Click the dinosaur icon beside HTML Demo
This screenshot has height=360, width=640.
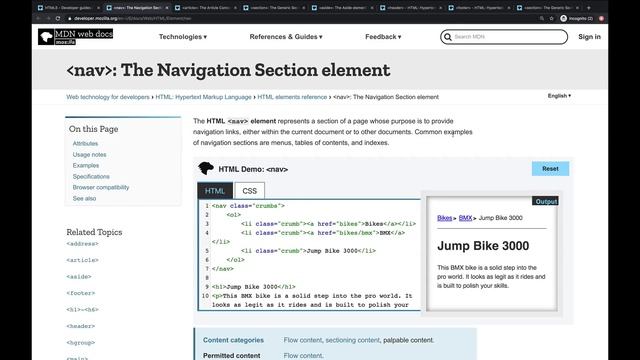click(x=206, y=169)
